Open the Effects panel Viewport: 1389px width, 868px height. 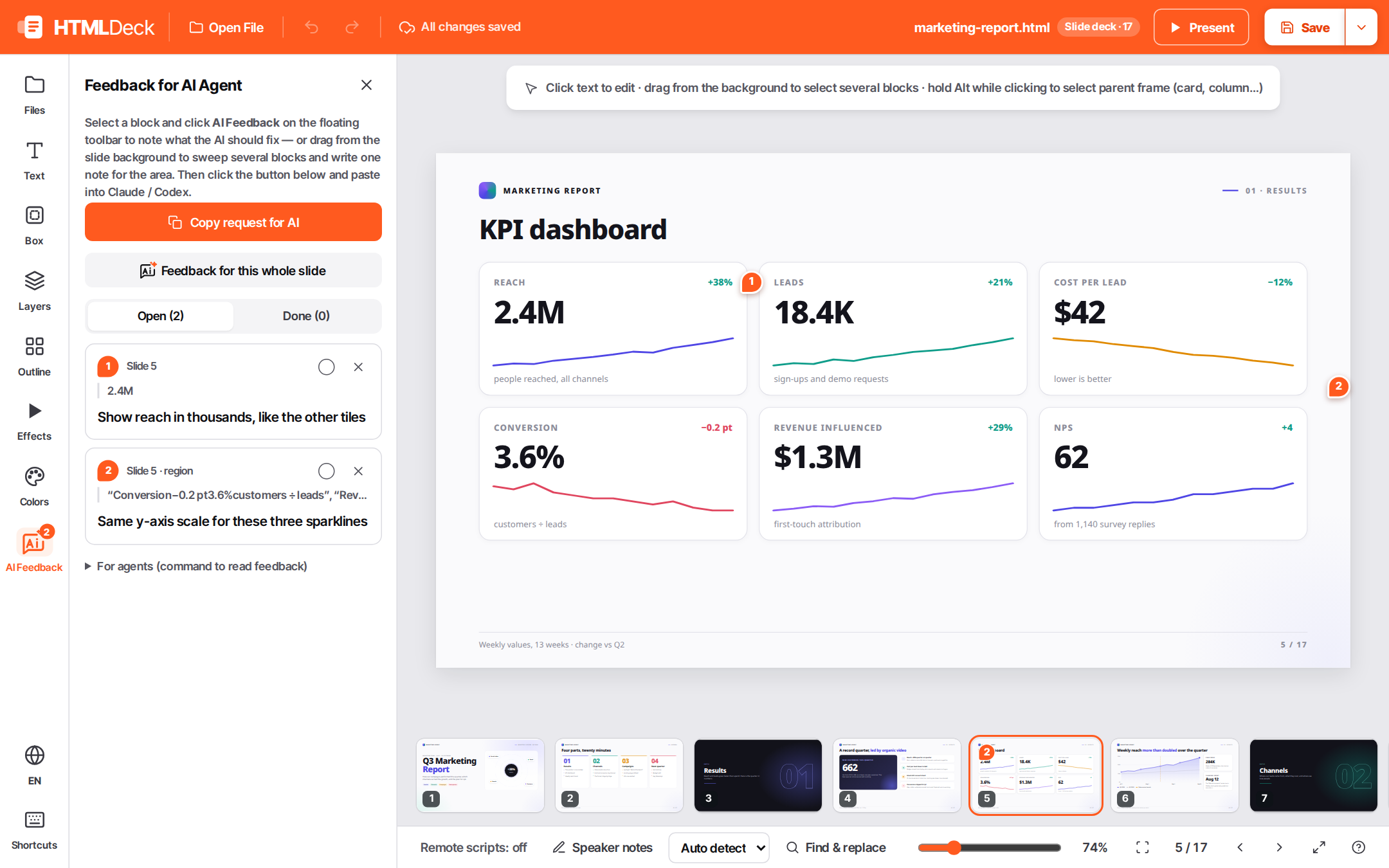pos(34,421)
